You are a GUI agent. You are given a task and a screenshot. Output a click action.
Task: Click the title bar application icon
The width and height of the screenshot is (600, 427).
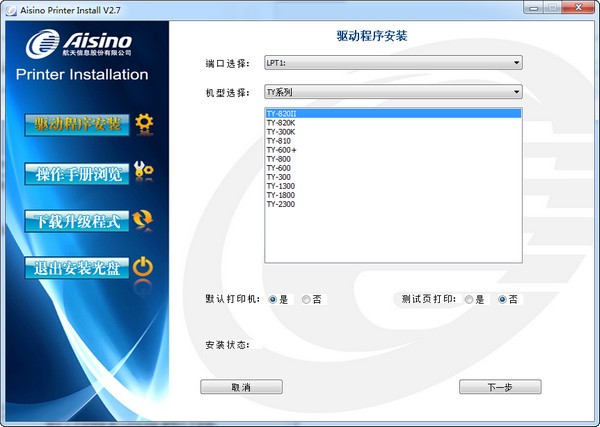tap(10, 9)
